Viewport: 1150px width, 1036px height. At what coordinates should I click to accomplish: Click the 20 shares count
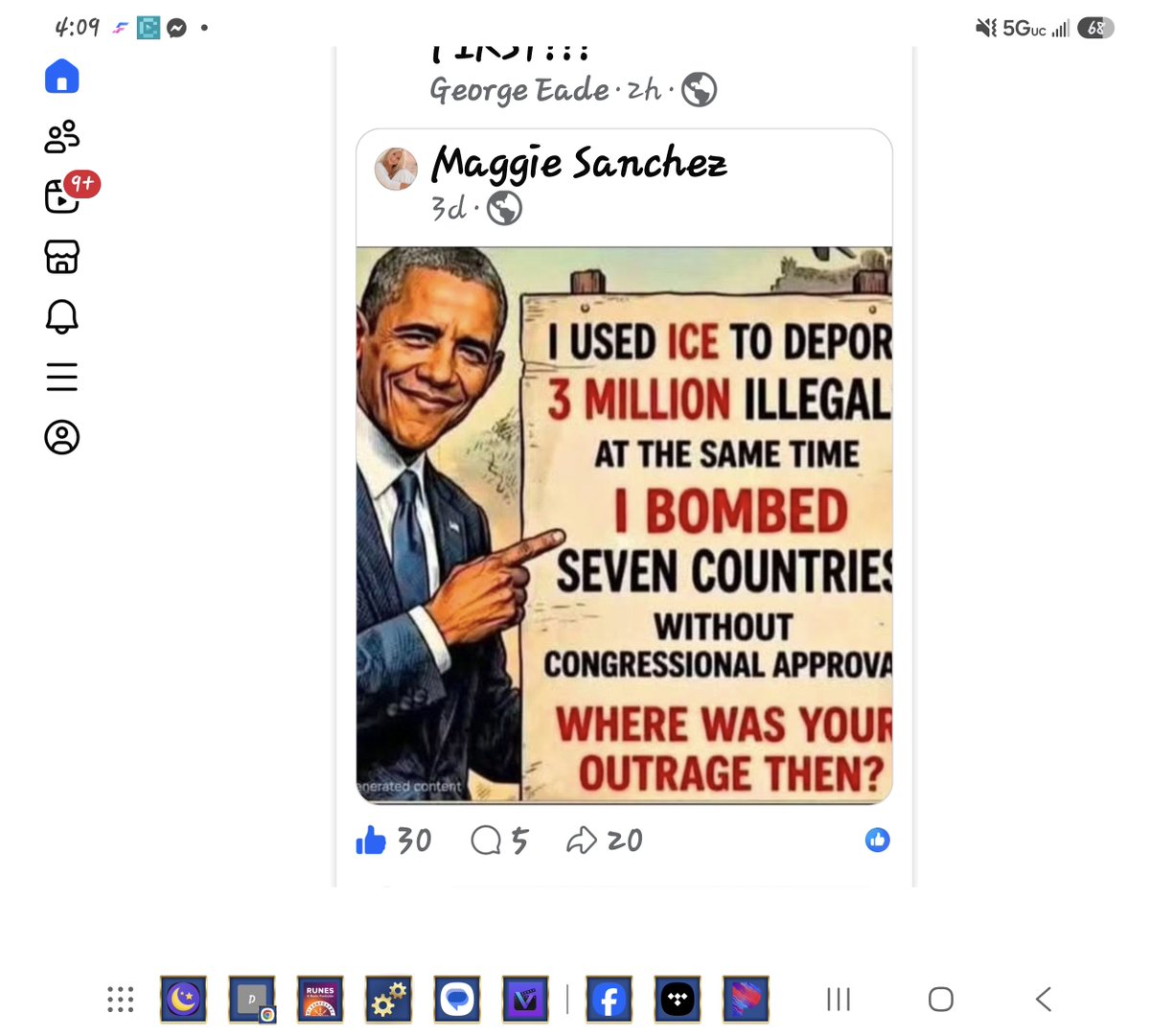tap(625, 840)
